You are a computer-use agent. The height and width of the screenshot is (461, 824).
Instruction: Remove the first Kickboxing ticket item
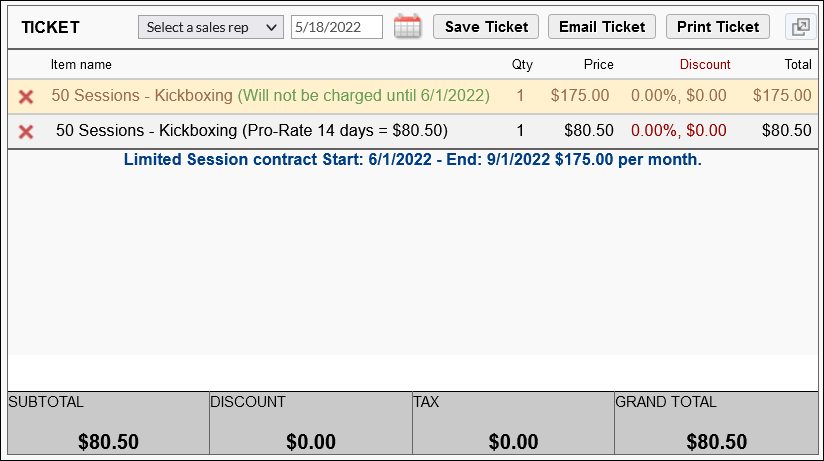26,97
